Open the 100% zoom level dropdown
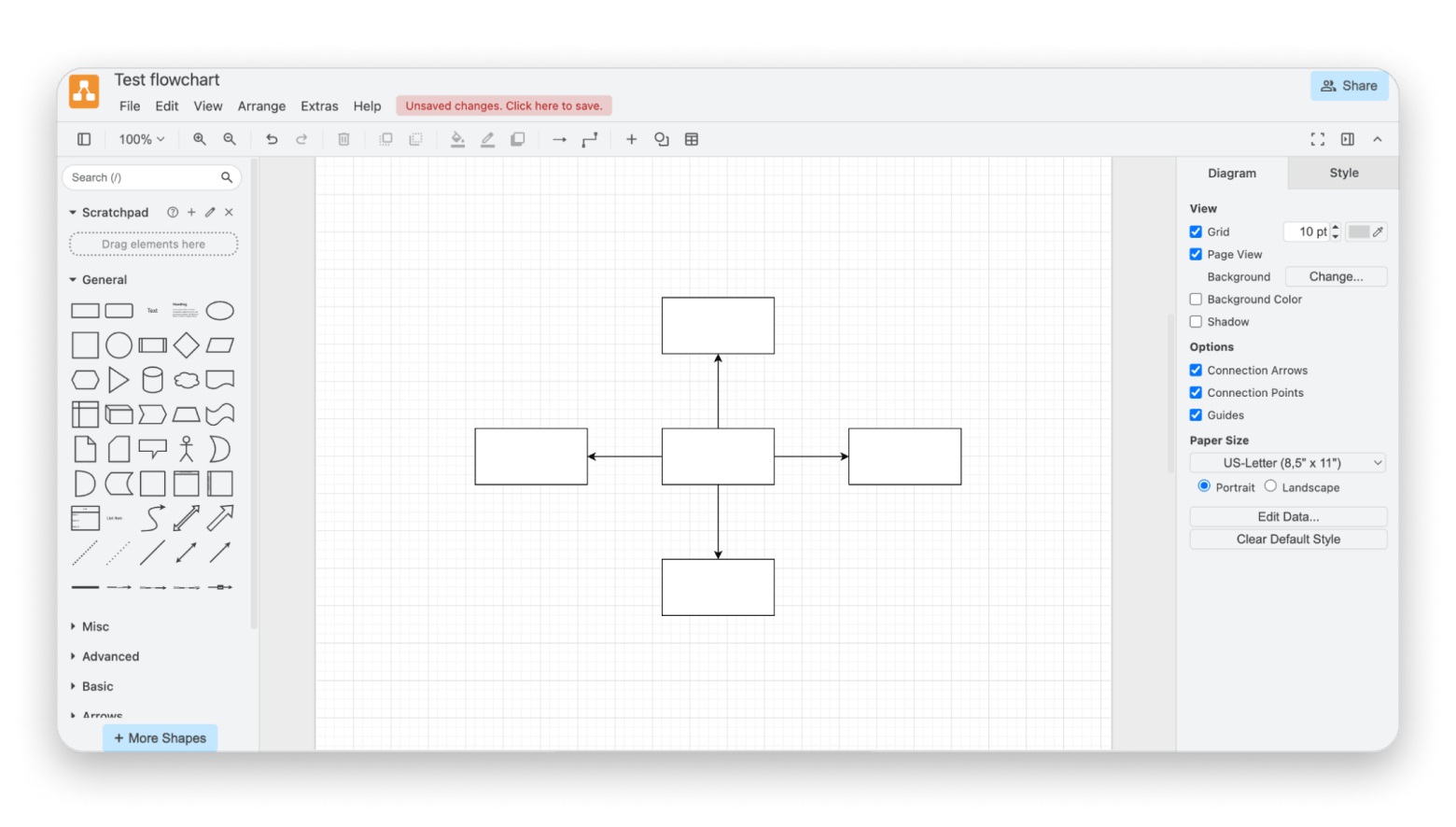The image size is (1456, 827). 142,139
